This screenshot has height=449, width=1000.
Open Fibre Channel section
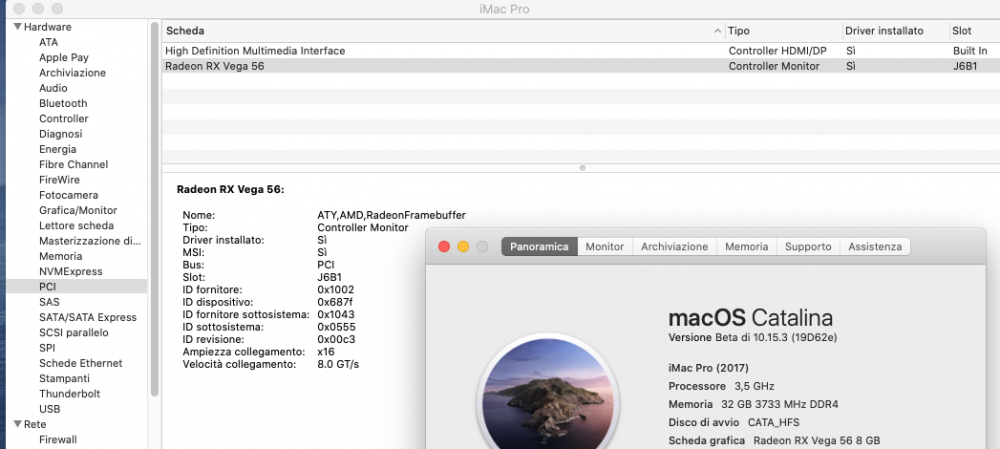(x=73, y=165)
